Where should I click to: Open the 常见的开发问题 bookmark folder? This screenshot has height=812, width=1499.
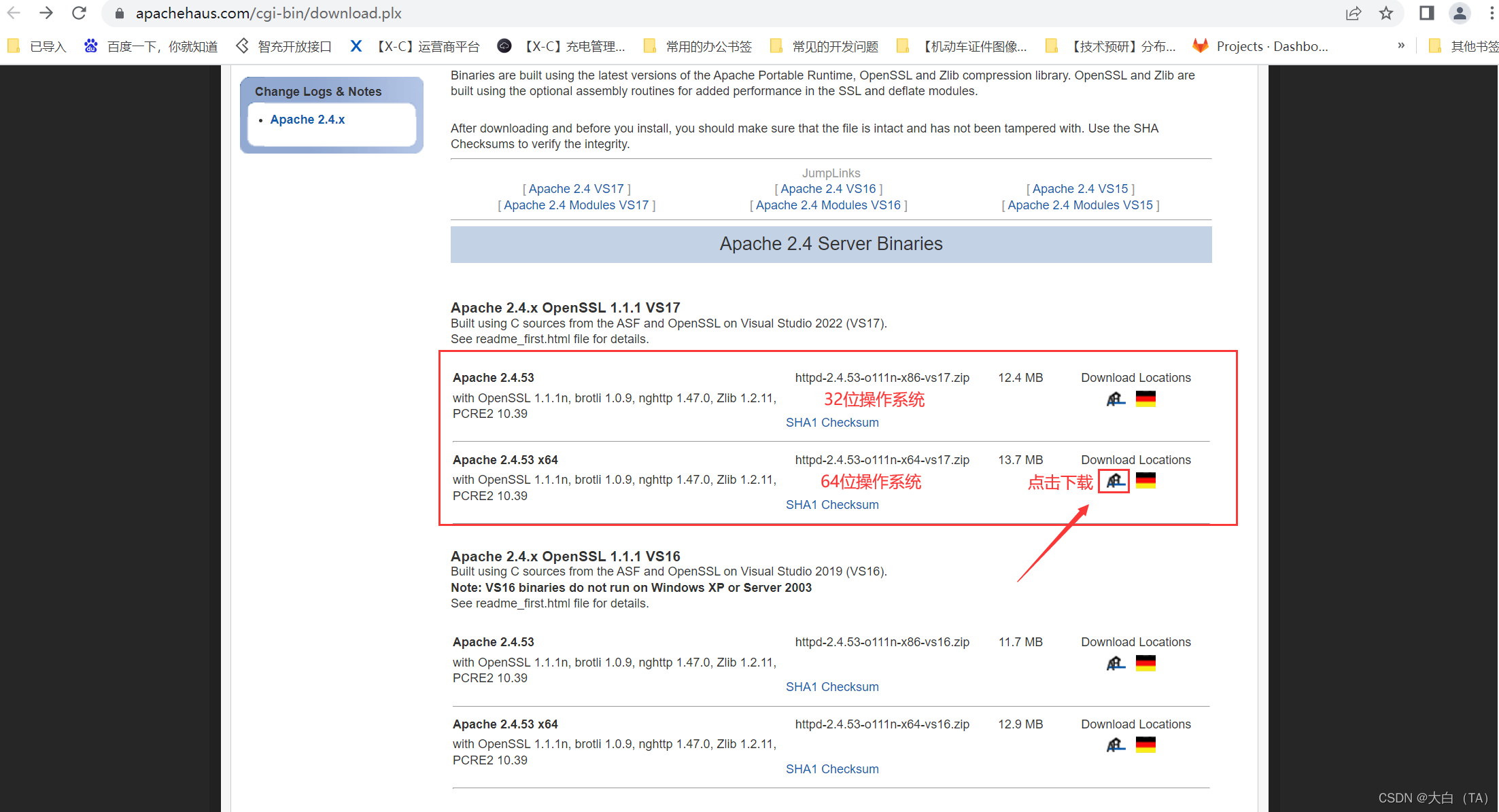click(825, 46)
